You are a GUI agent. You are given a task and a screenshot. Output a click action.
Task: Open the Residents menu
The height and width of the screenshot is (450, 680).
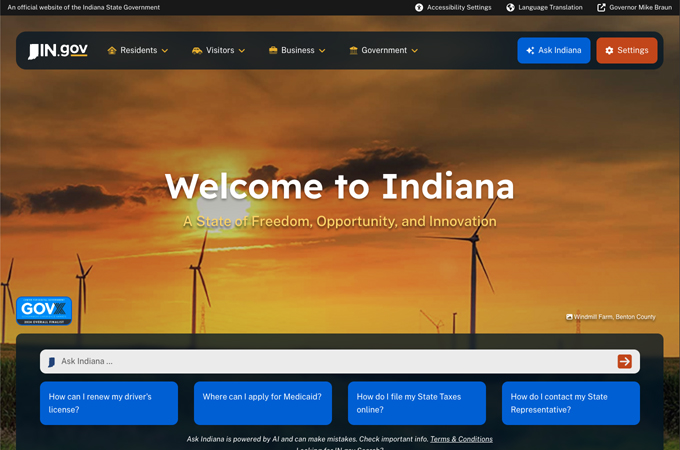click(x=137, y=50)
